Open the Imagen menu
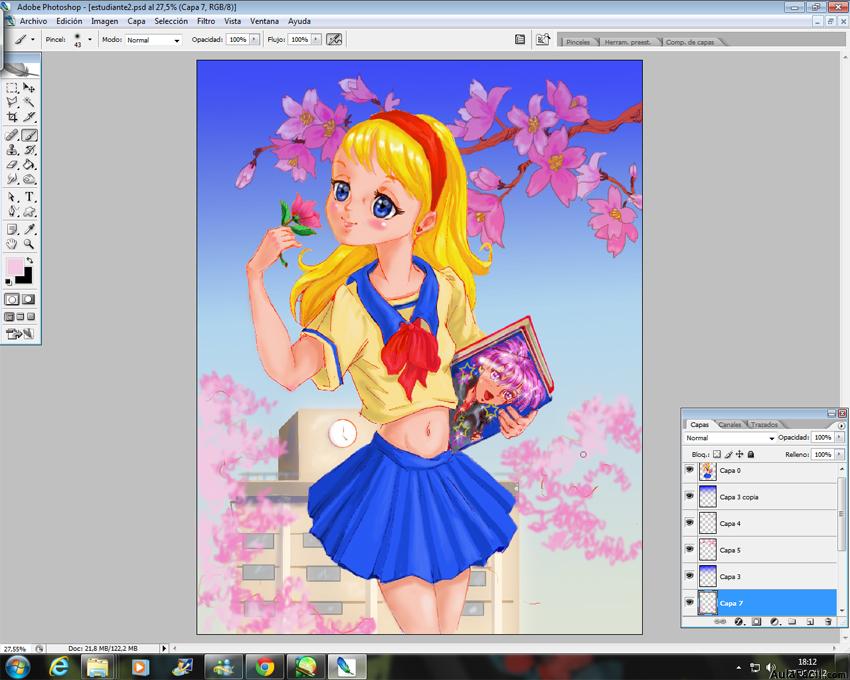The width and height of the screenshot is (850, 680). pyautogui.click(x=105, y=21)
